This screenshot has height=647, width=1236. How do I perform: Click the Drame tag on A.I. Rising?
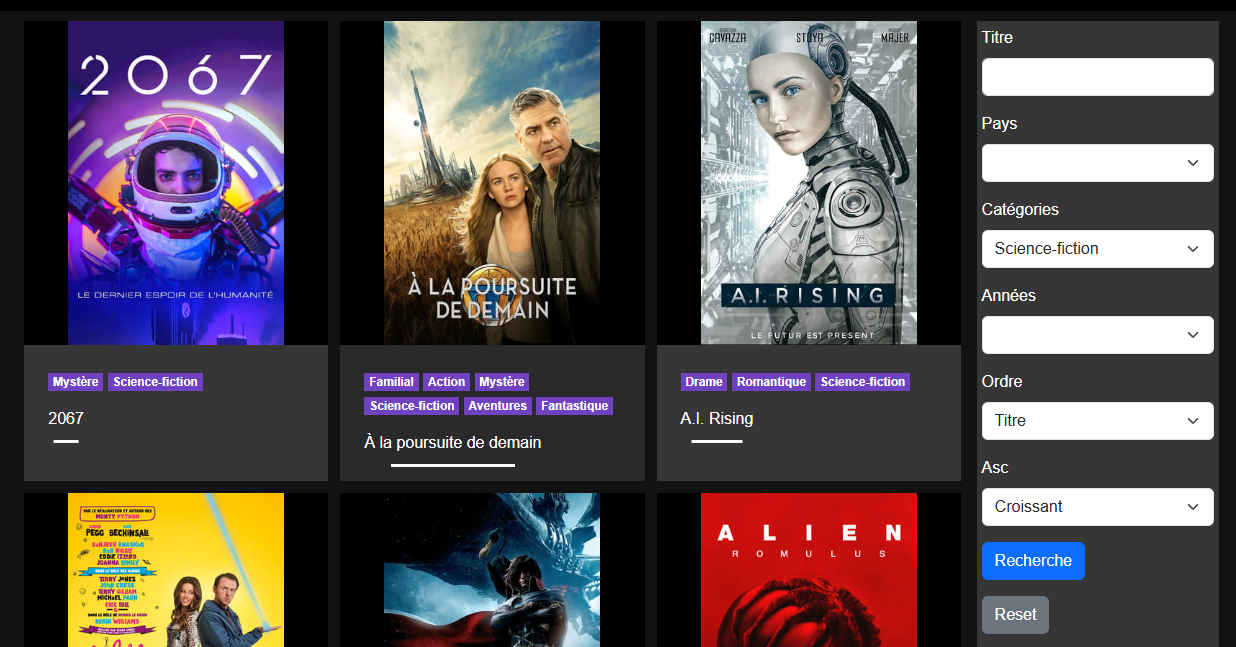click(704, 382)
